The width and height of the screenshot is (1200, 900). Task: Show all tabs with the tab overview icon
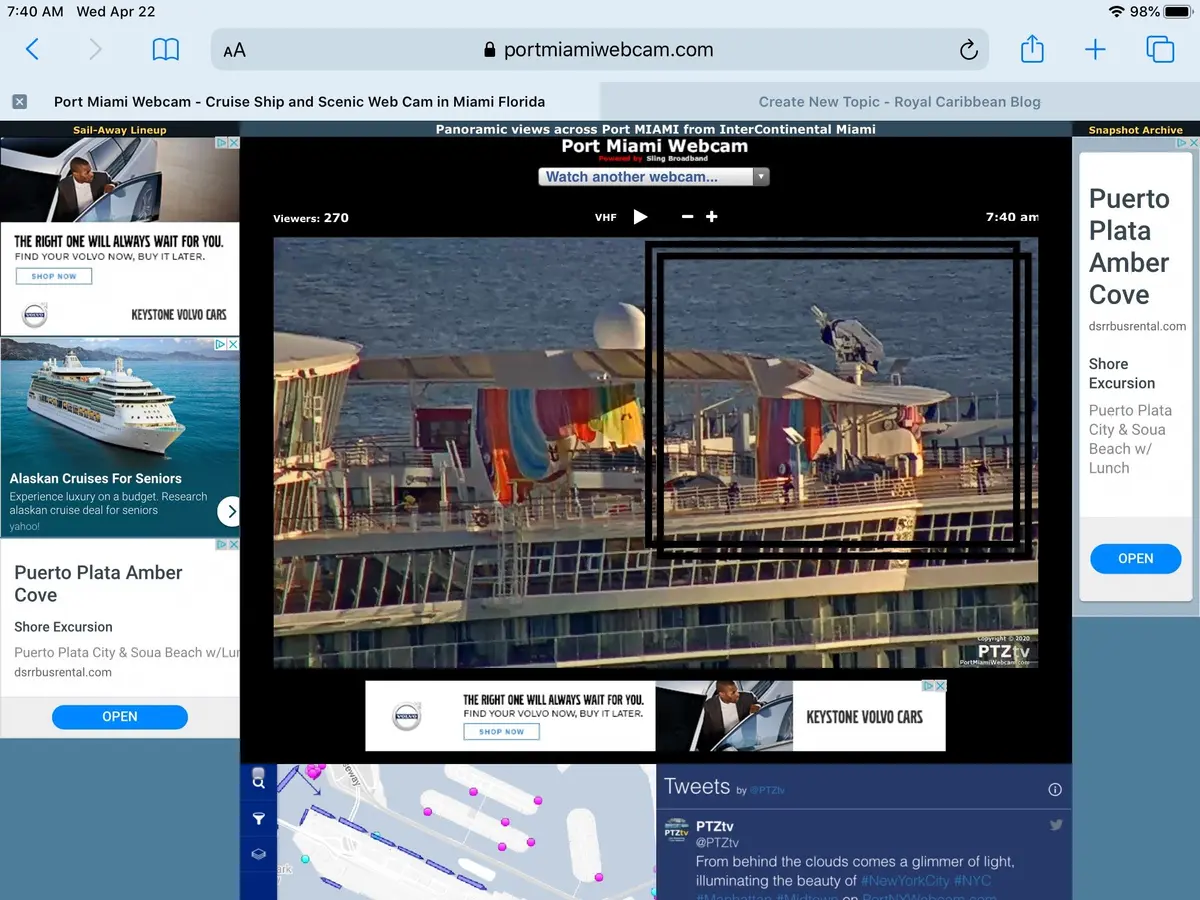1159,50
